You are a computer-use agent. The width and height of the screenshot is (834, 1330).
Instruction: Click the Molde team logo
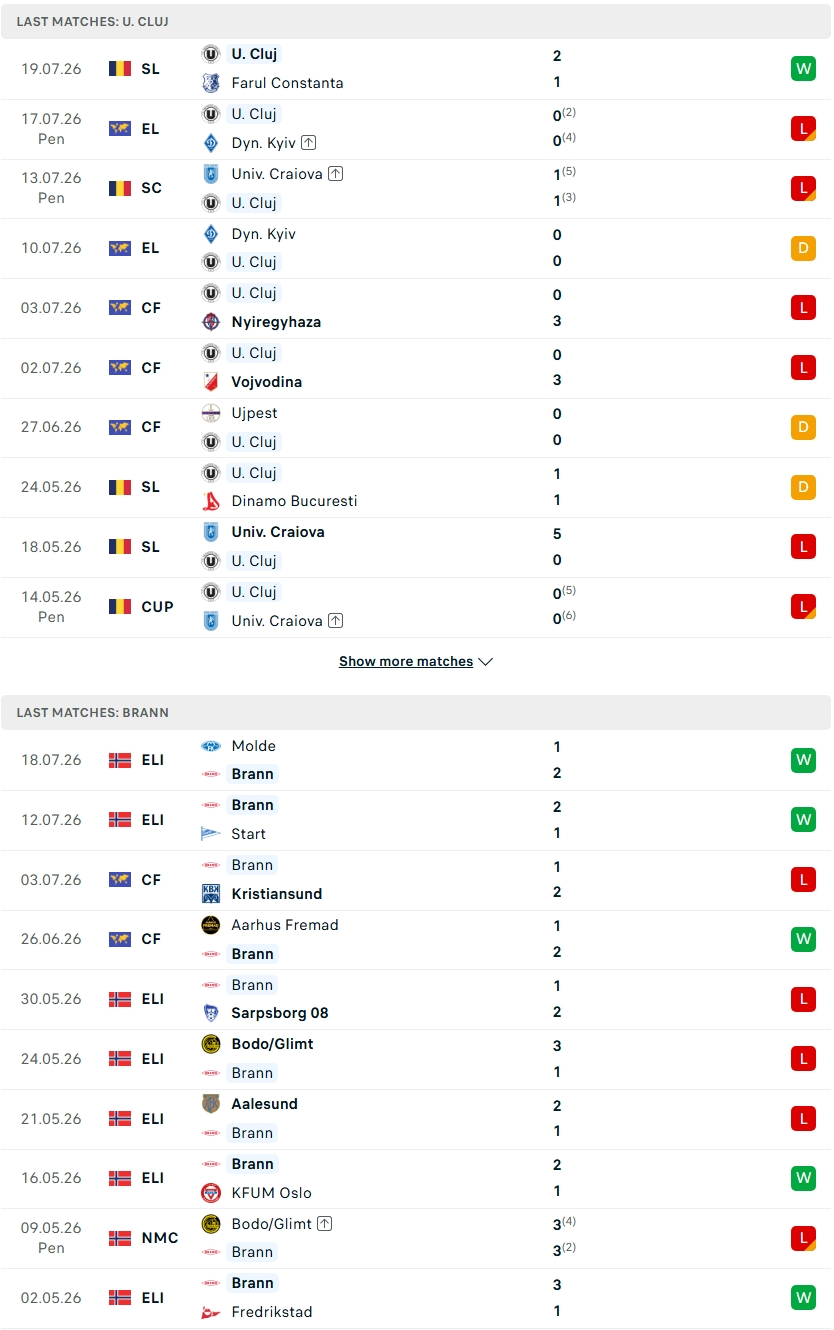click(211, 746)
